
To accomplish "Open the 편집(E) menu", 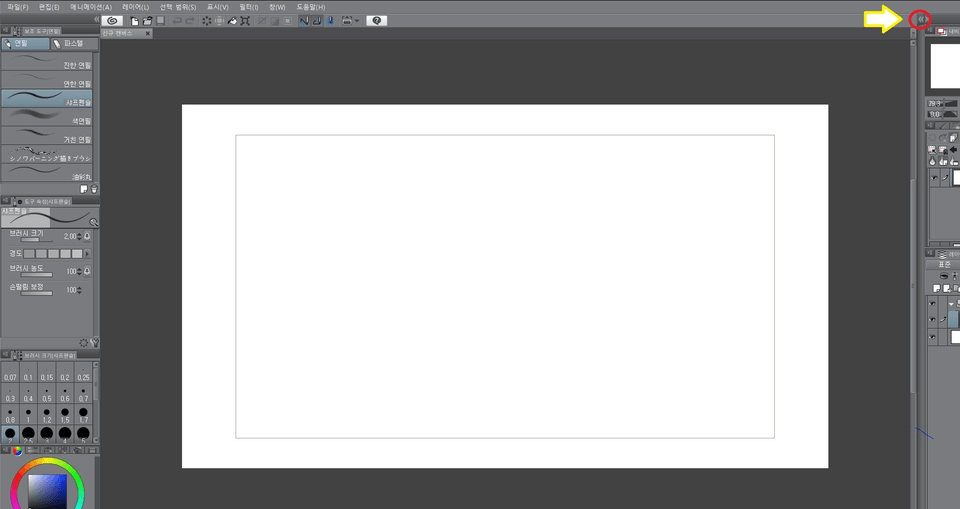I will tap(49, 7).
